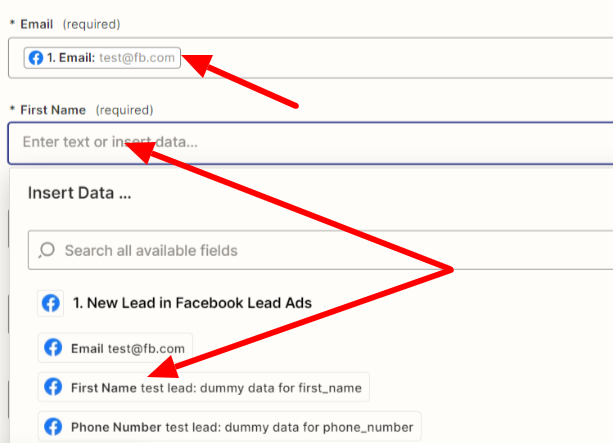Focus the First Name input field
The height and width of the screenshot is (443, 613).
click(x=310, y=143)
